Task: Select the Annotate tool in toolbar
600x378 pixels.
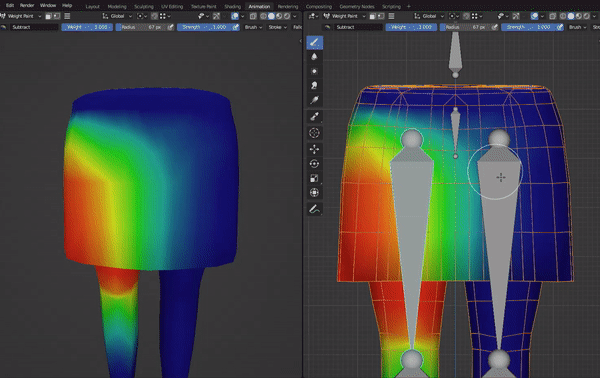Action: click(x=315, y=209)
